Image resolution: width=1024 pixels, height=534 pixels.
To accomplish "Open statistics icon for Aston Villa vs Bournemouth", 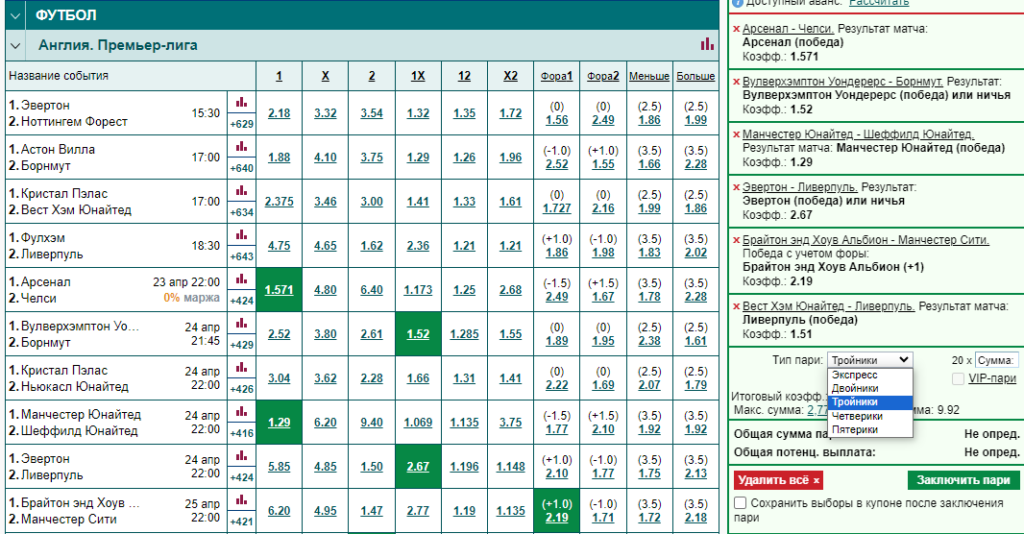I will (242, 147).
